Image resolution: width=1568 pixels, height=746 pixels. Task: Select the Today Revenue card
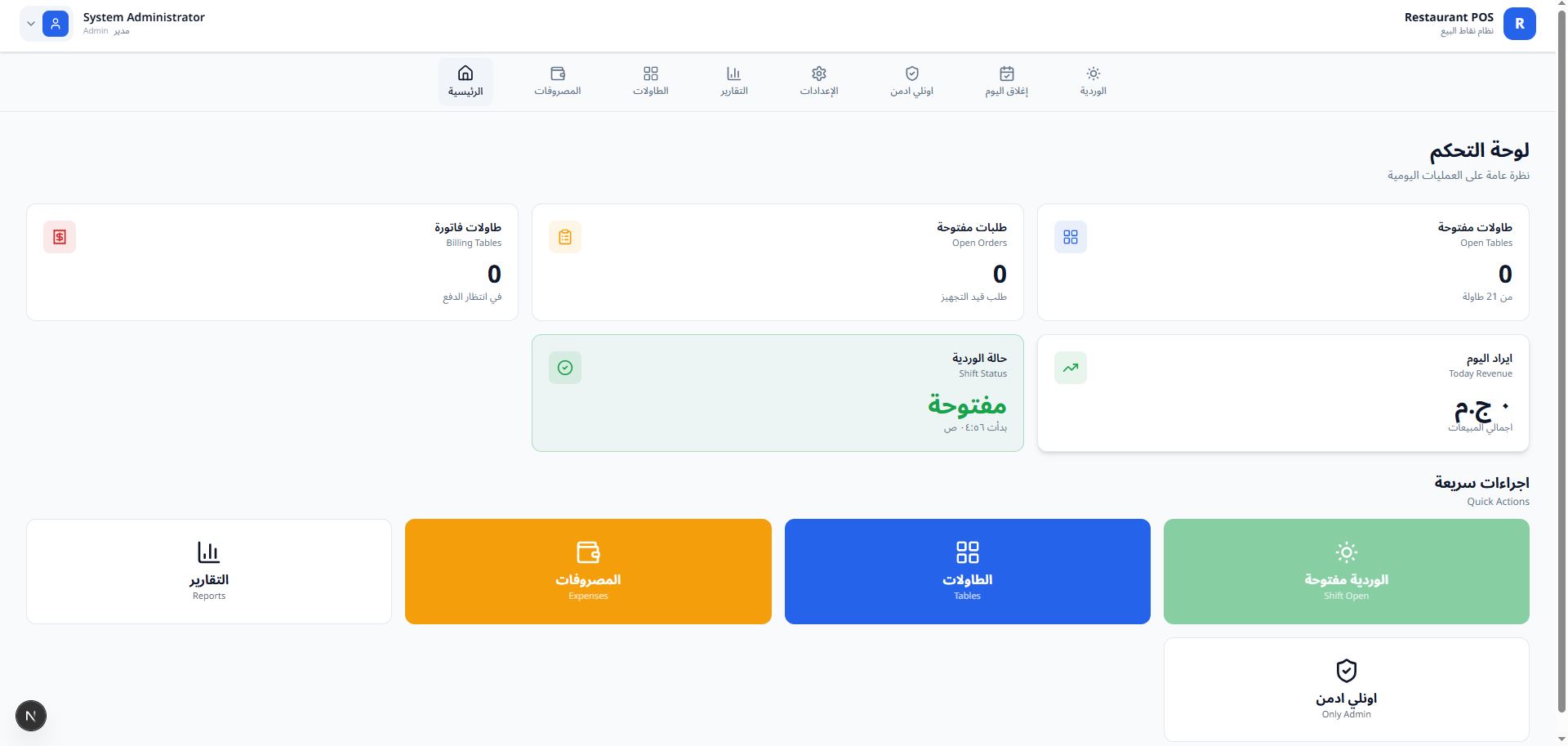(x=1282, y=393)
